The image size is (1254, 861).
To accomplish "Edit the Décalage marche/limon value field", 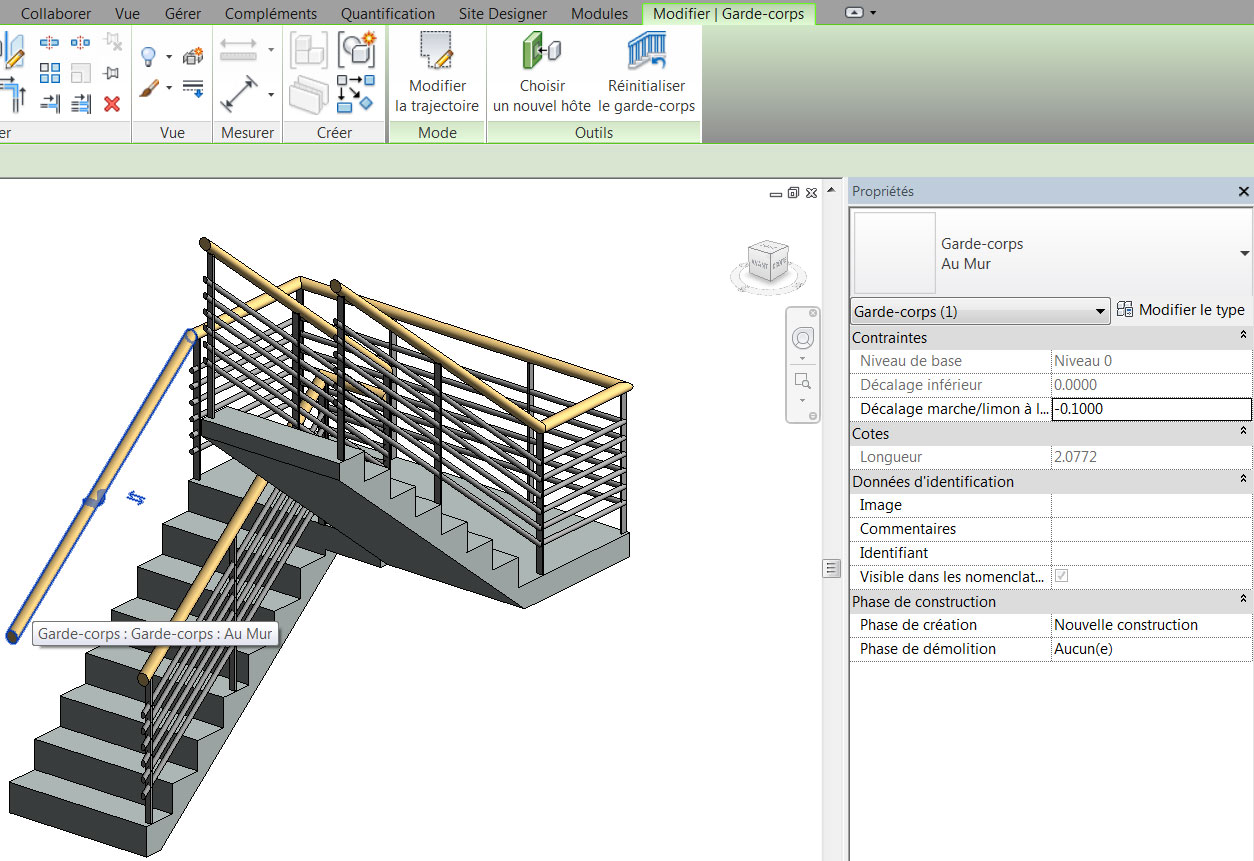I will [x=1150, y=408].
